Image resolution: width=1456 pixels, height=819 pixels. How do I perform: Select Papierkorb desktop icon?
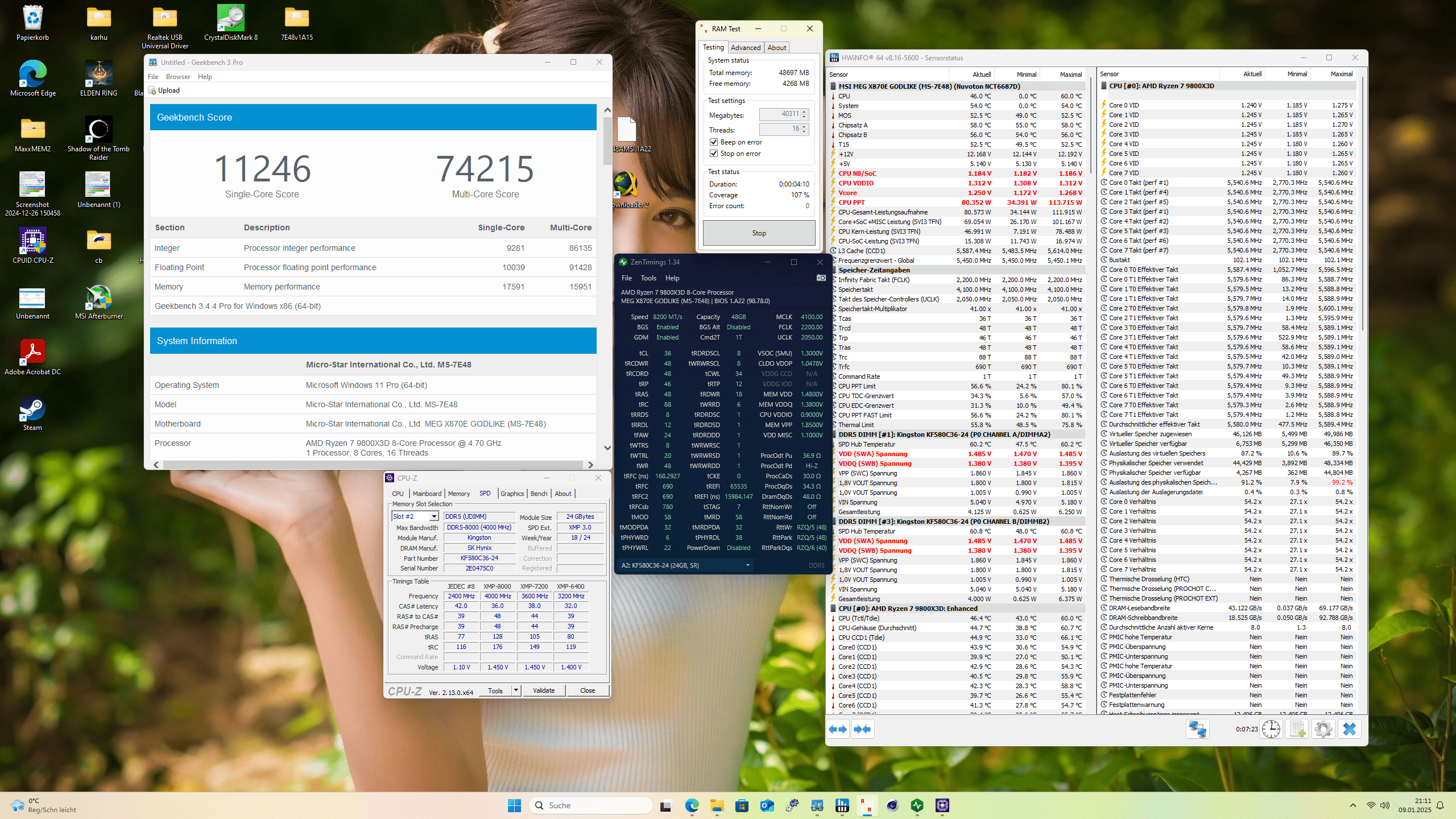pos(32,23)
